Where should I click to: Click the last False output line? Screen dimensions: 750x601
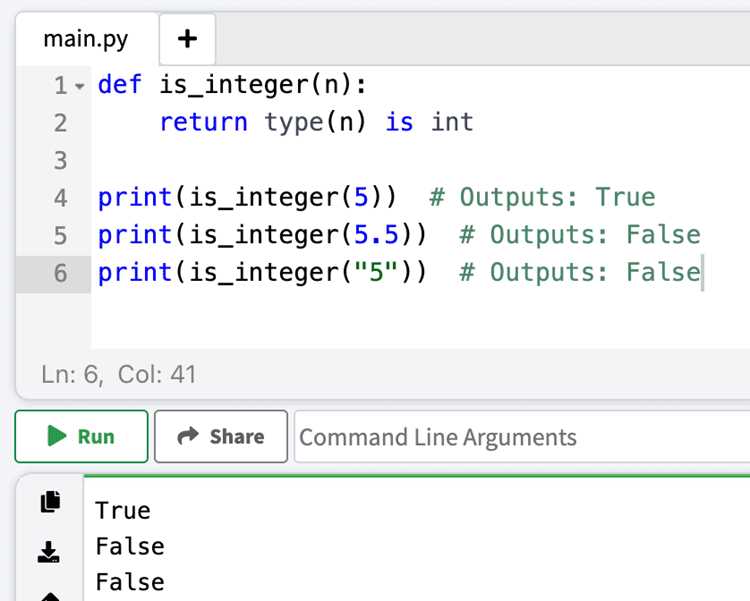pyautogui.click(x=130, y=582)
